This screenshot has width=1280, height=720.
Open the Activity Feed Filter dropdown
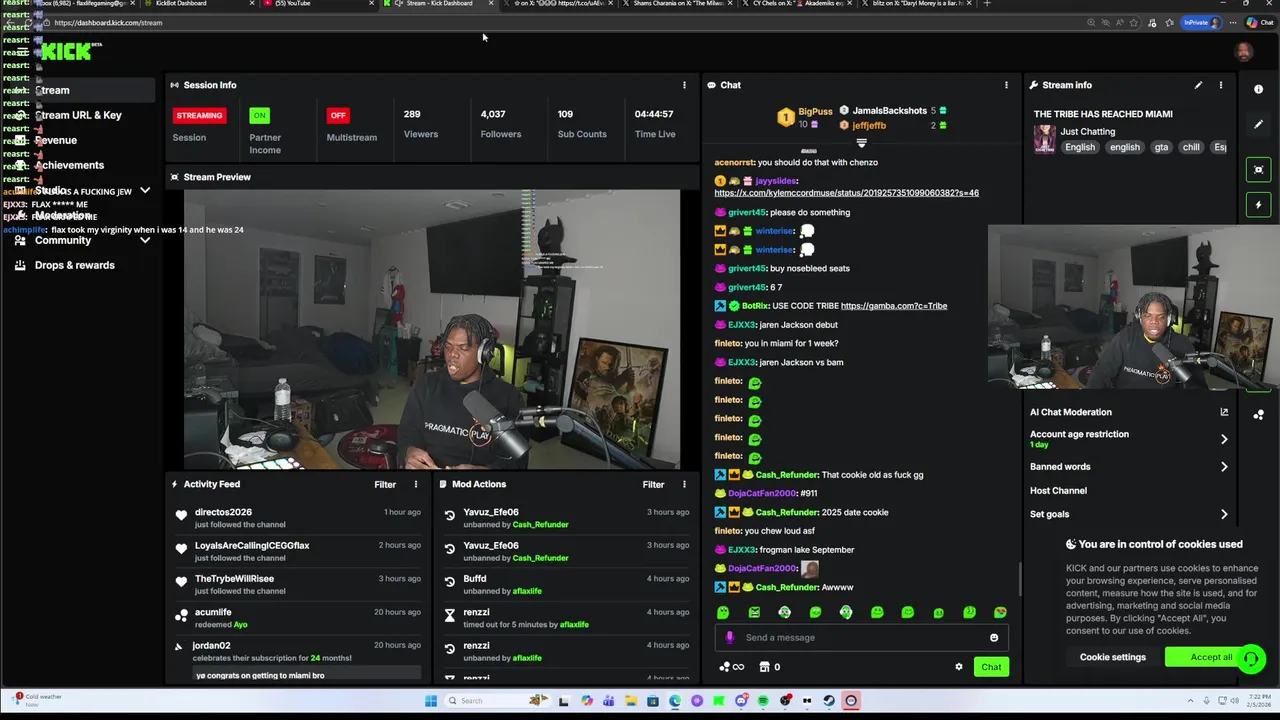click(x=385, y=484)
